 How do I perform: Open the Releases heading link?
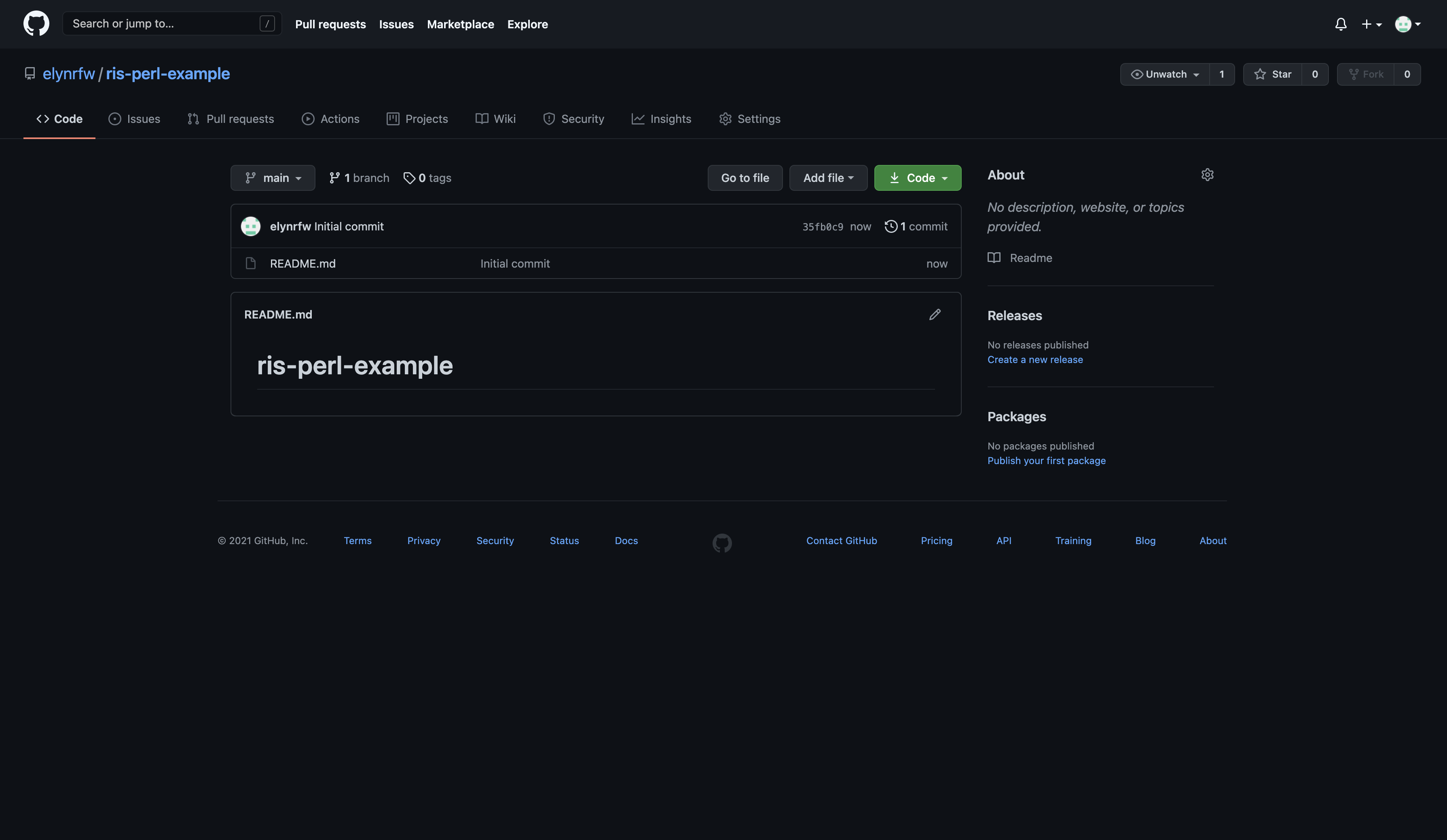pos(1015,316)
